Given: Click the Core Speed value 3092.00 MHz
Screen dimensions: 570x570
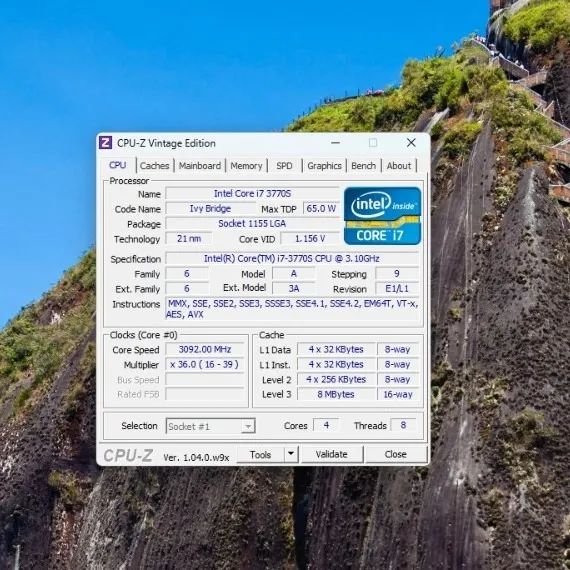Looking at the screenshot, I should coord(205,349).
